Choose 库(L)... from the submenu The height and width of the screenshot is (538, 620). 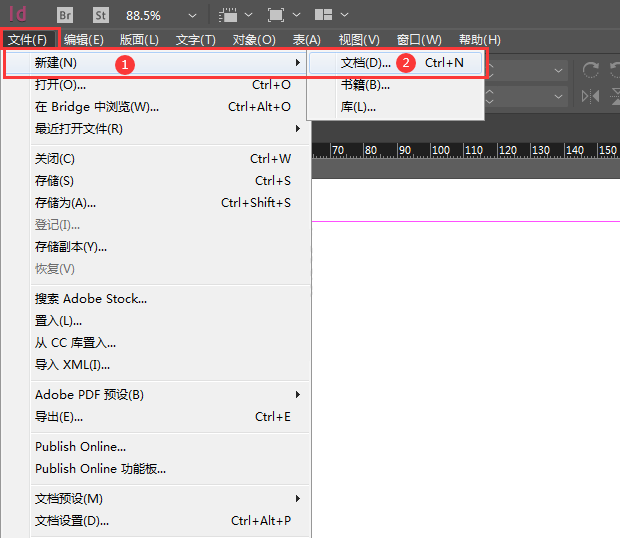395,107
